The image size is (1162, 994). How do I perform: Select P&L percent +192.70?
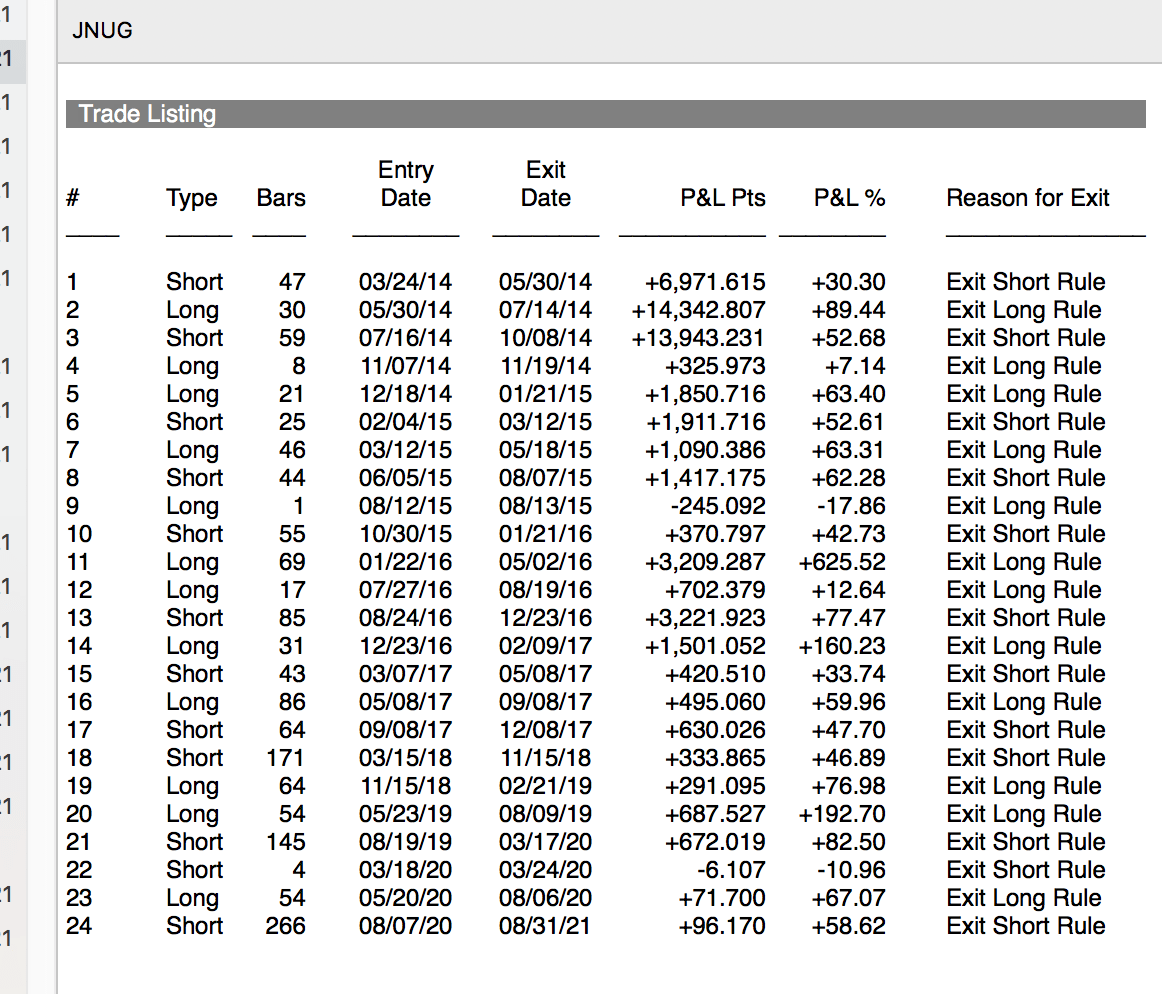point(842,815)
